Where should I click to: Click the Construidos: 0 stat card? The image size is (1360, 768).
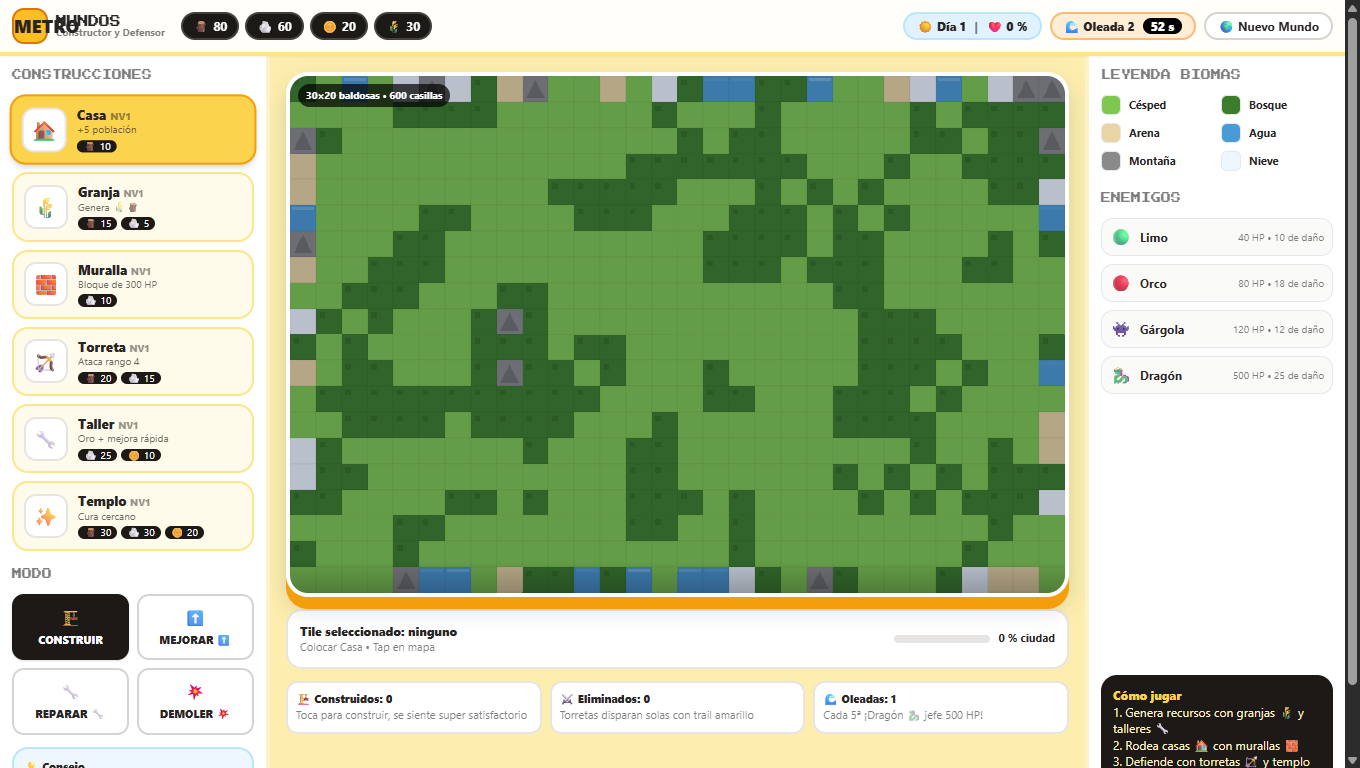413,707
